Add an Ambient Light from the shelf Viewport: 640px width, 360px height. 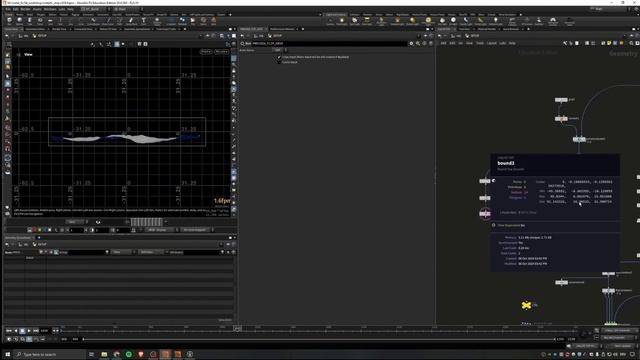coord(496,21)
